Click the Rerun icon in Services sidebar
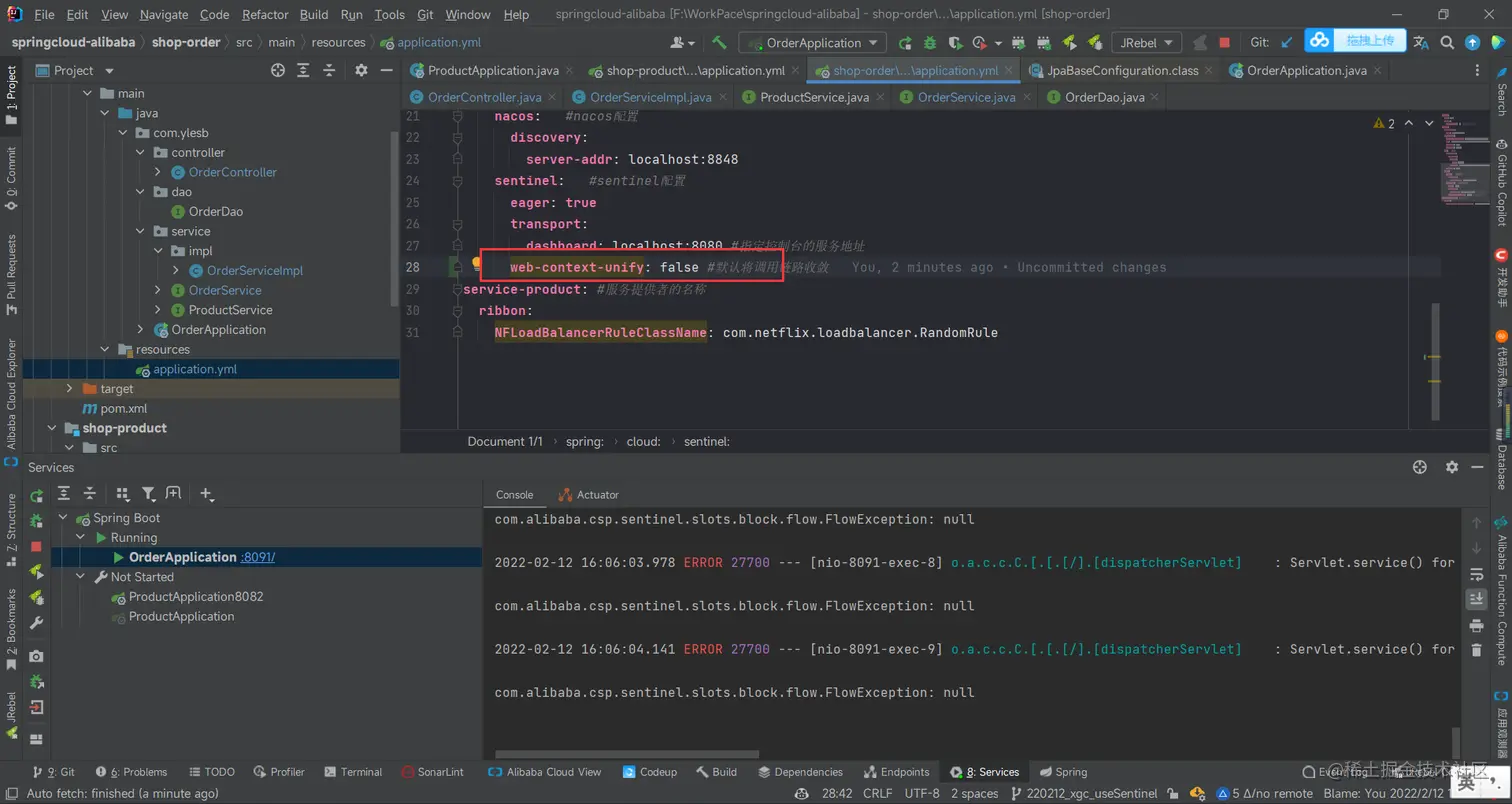The image size is (1512, 804). [36, 495]
